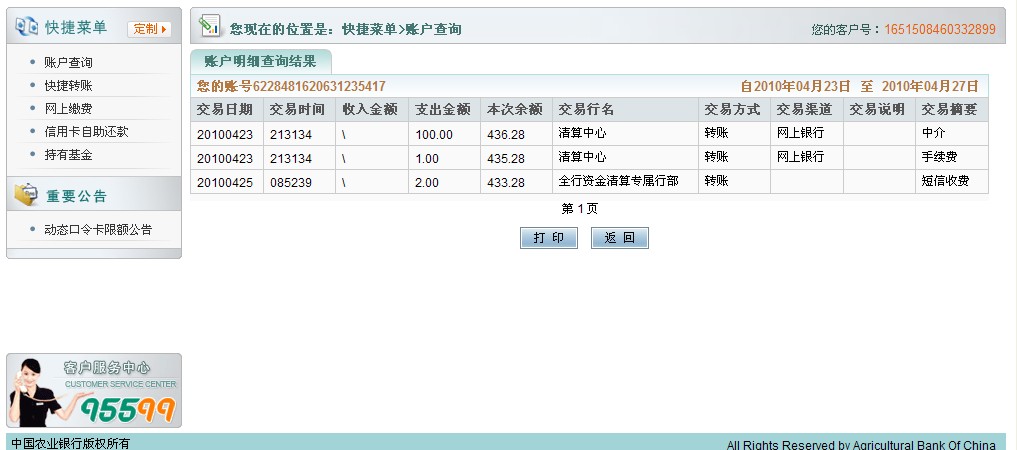The width and height of the screenshot is (1017, 450).
Task: Click the location bar chart icon
Action: pyautogui.click(x=210, y=26)
